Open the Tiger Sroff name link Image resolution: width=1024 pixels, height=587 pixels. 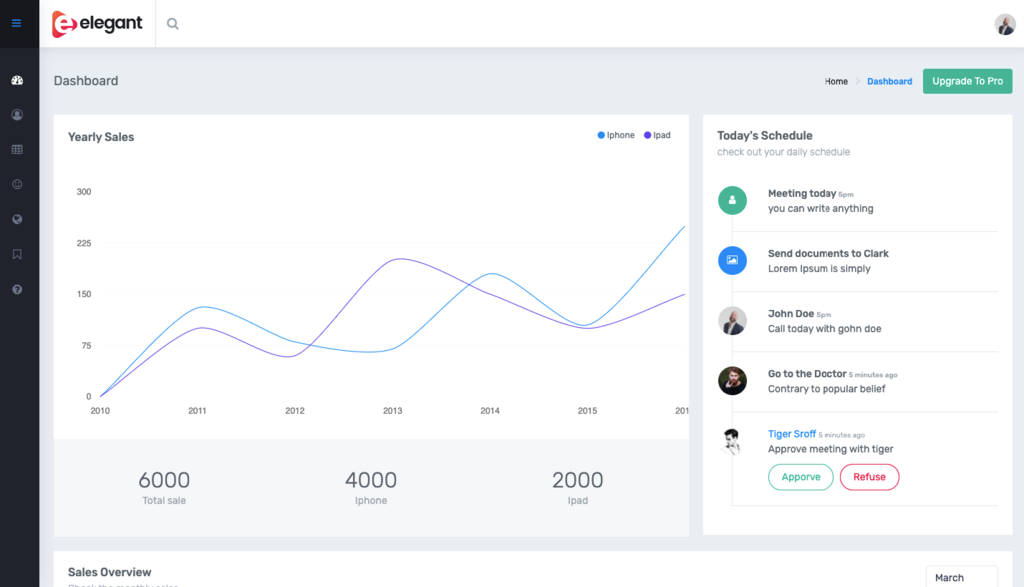click(x=792, y=434)
